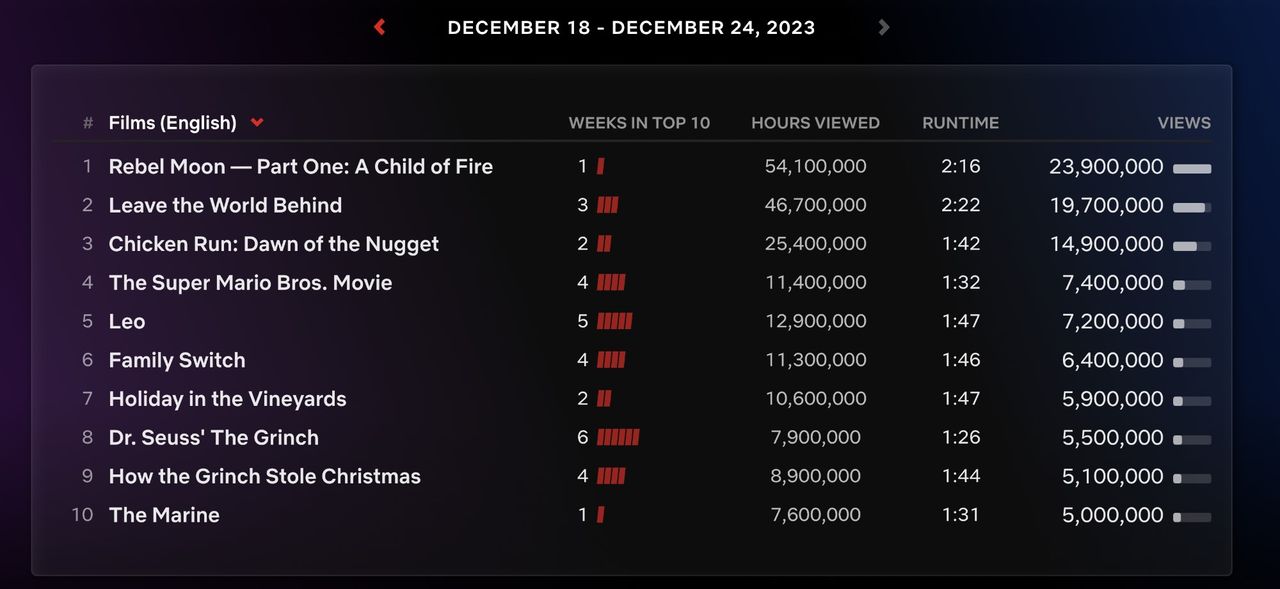The width and height of the screenshot is (1280, 589).
Task: Click the red week bars for Holiday in the Vineyards
Action: [x=604, y=399]
